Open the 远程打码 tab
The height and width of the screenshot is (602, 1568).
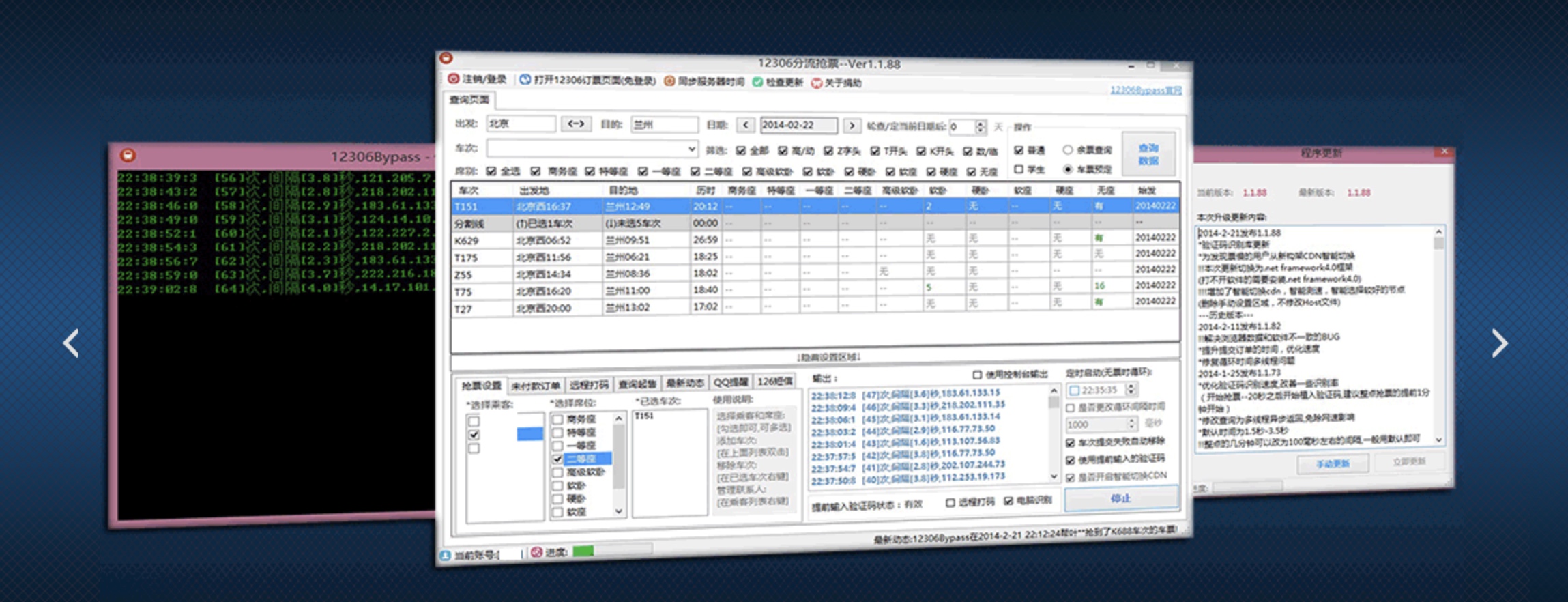(589, 385)
